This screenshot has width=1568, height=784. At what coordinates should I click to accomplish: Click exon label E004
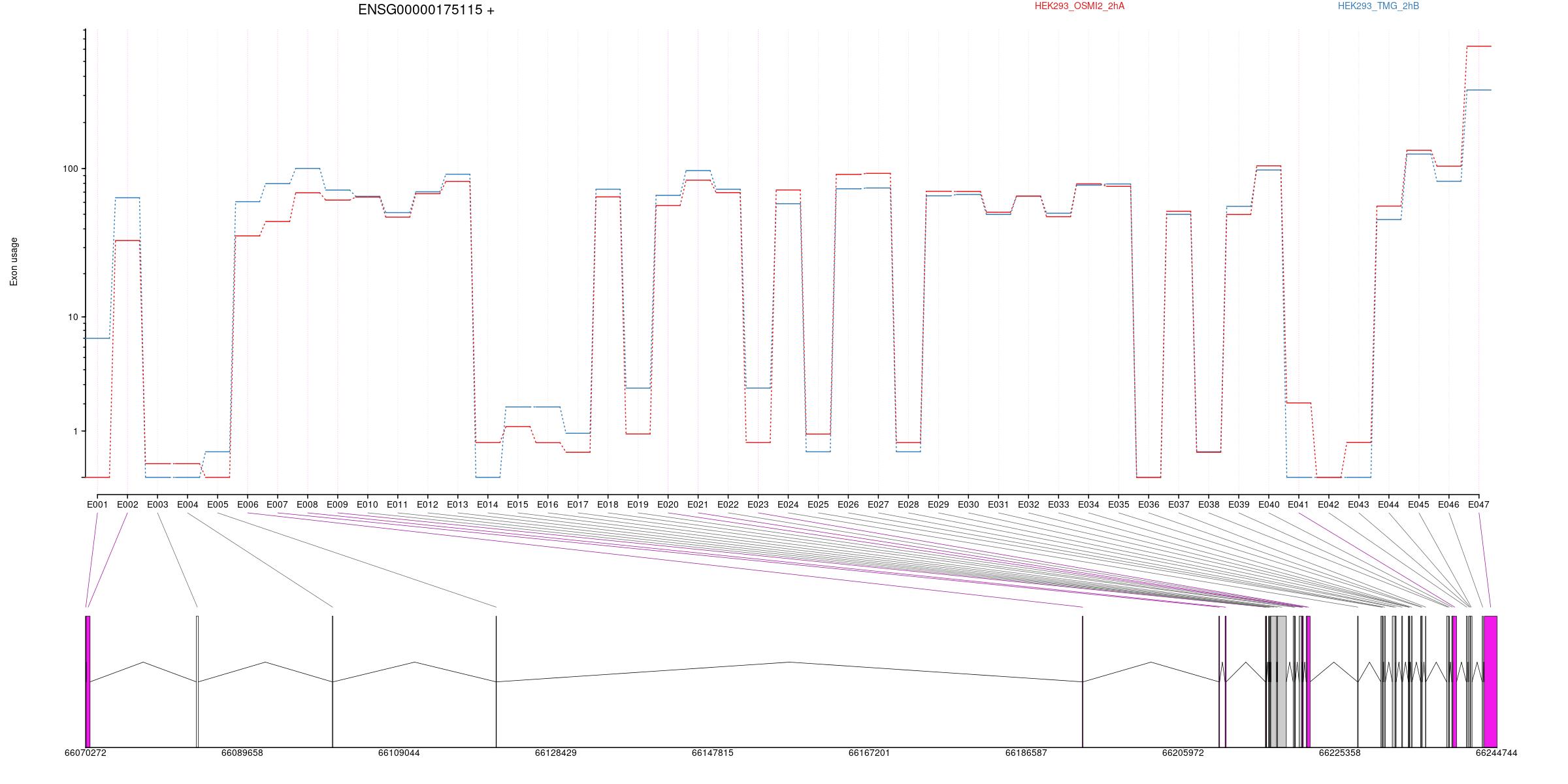click(188, 504)
